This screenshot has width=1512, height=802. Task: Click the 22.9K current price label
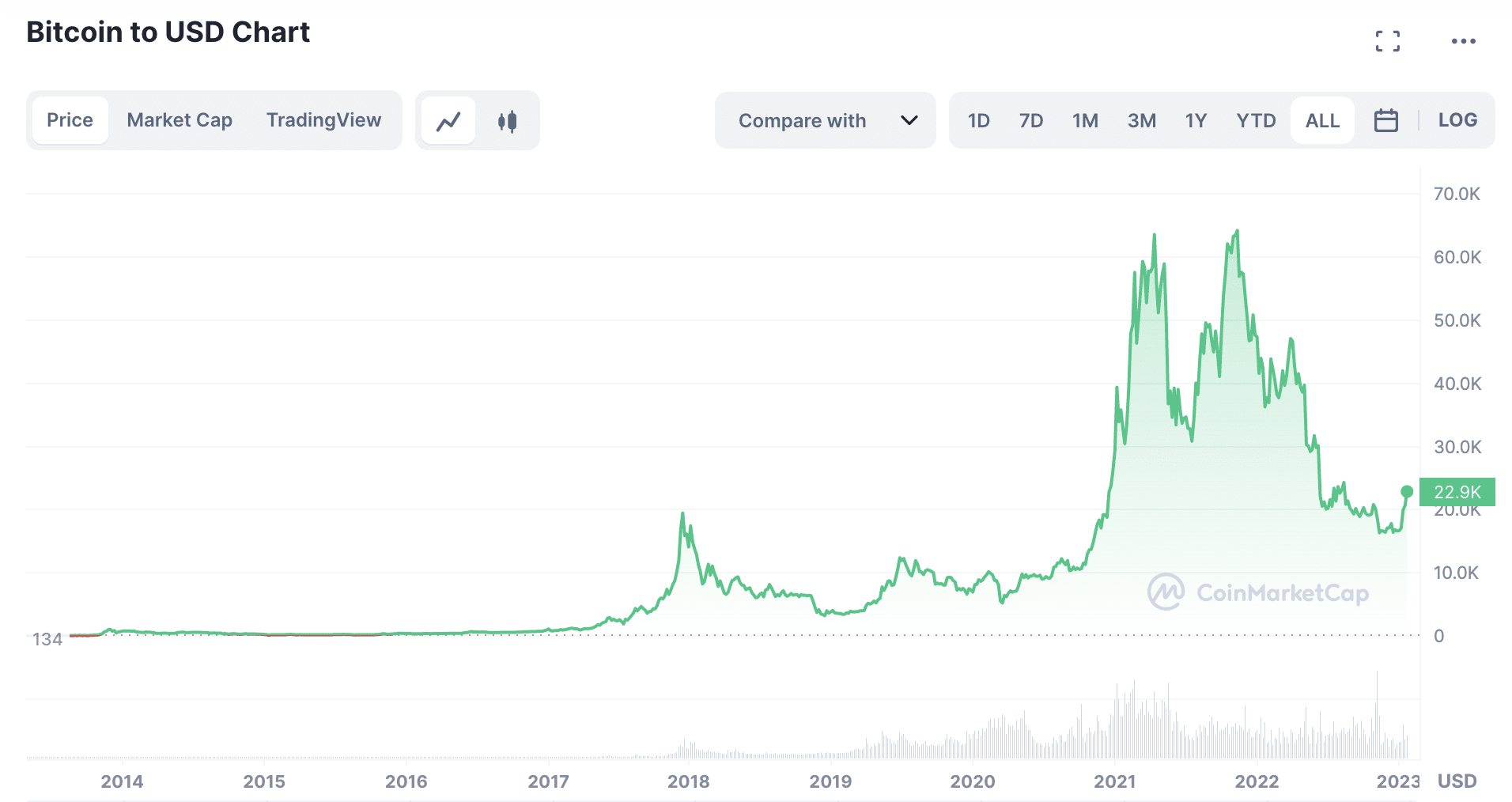point(1457,492)
